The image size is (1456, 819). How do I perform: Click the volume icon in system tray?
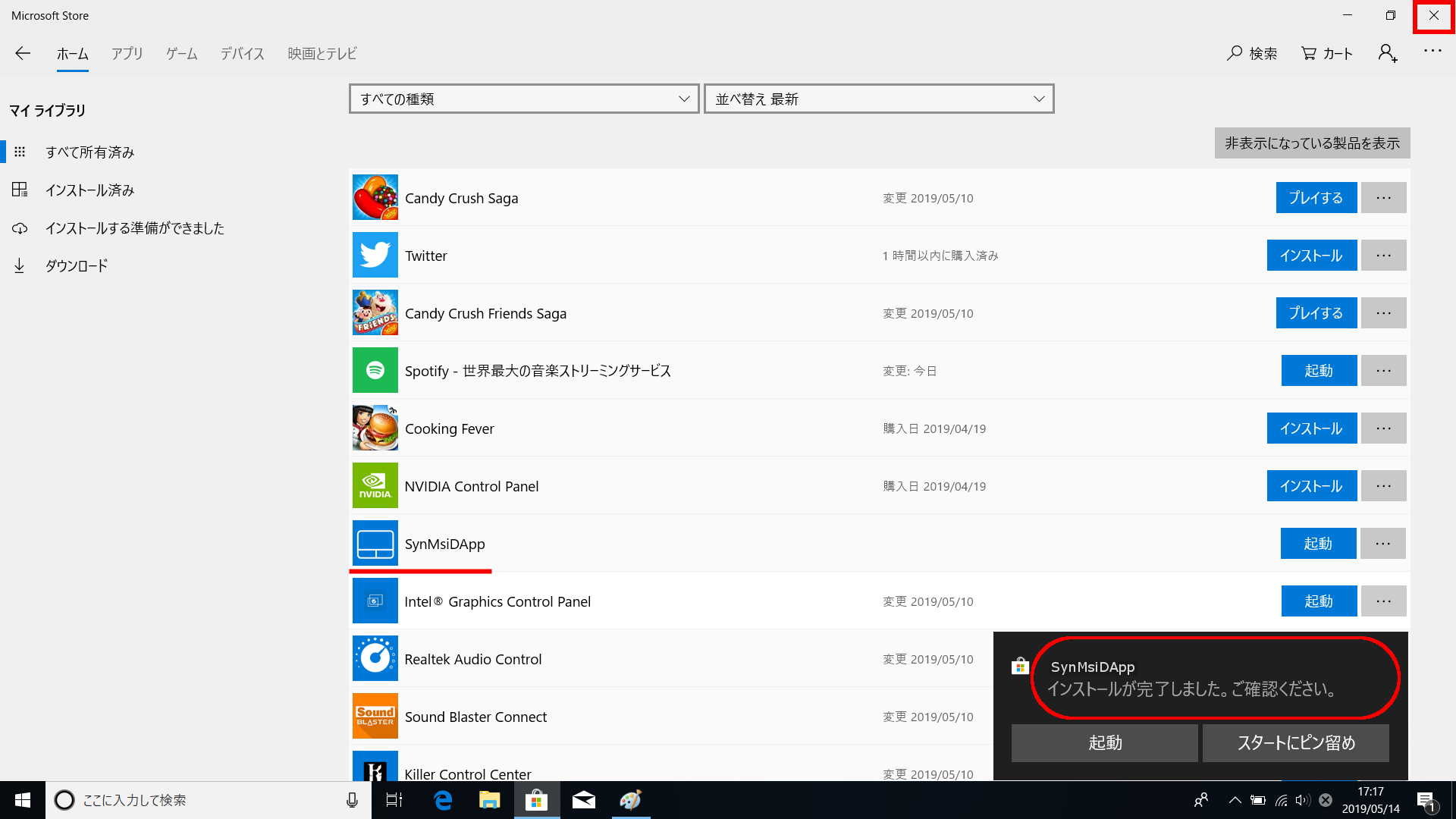[x=1303, y=800]
